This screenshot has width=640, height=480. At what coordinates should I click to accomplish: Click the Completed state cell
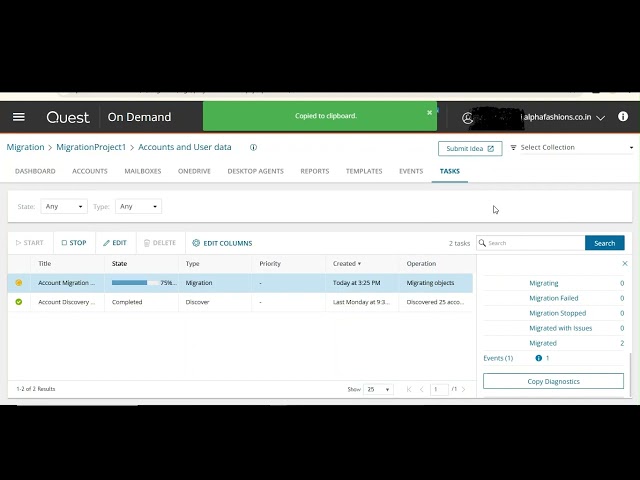tap(127, 302)
